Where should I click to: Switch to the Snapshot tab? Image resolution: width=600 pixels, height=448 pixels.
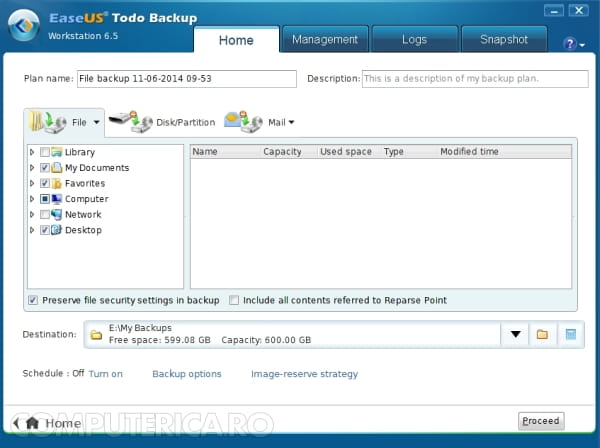504,39
